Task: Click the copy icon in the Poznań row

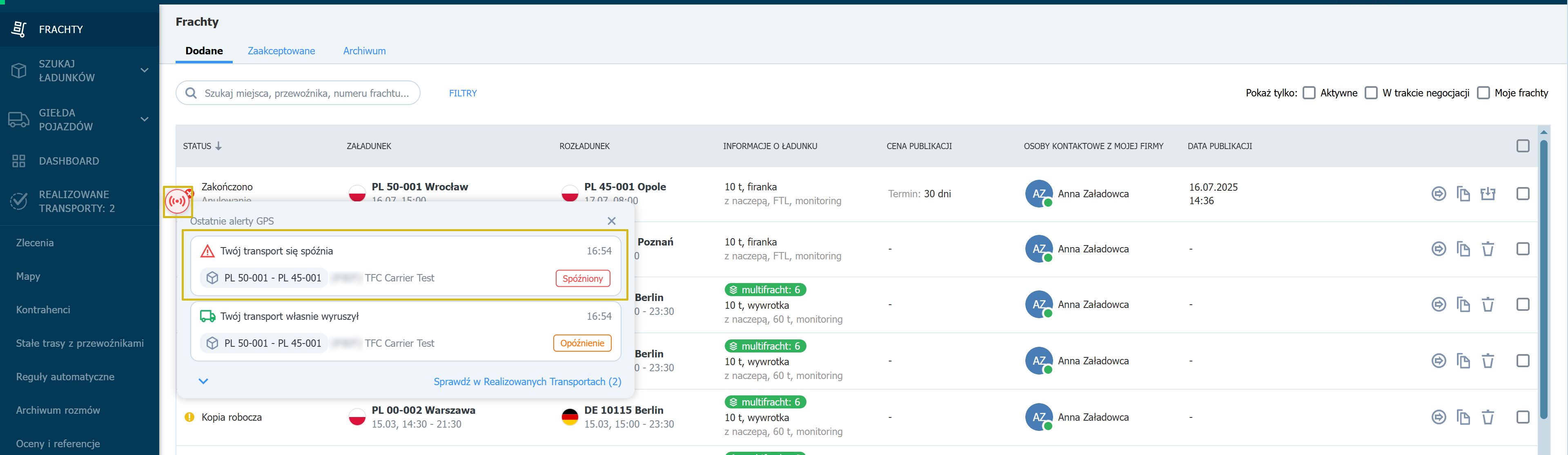Action: (1463, 249)
